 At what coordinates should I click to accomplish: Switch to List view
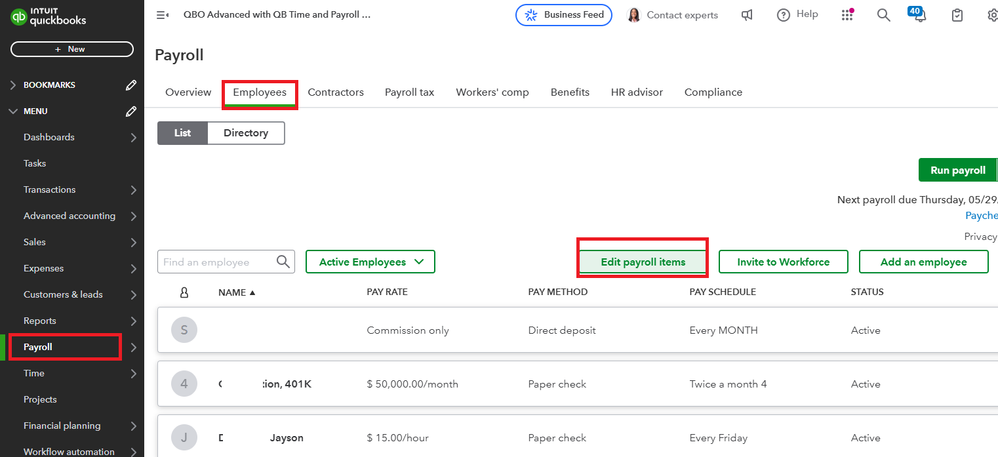(x=182, y=133)
